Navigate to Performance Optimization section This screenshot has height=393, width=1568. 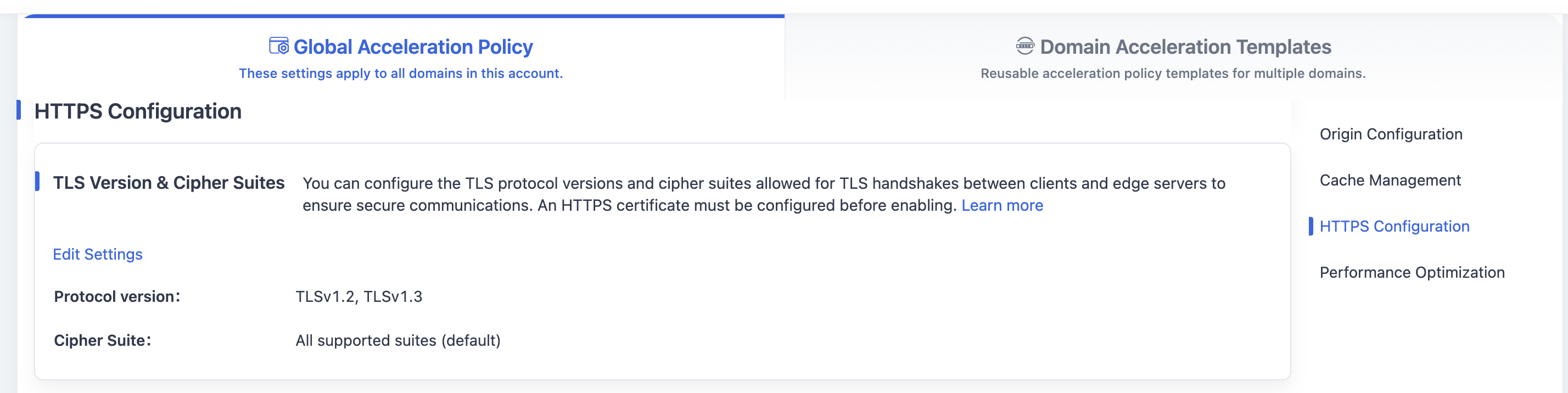click(1412, 273)
